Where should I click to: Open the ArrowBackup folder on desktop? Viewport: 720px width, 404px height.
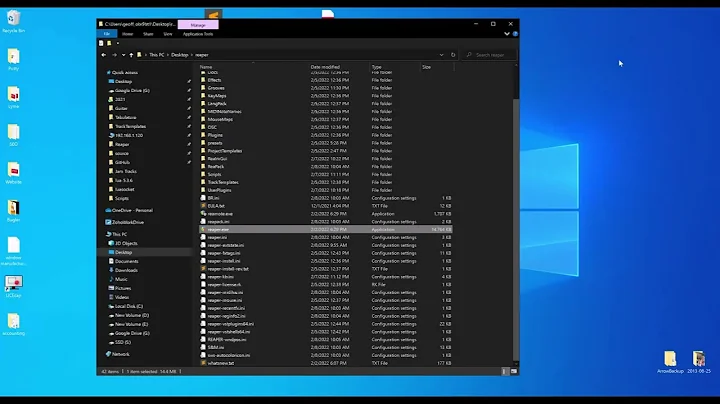(x=670, y=362)
